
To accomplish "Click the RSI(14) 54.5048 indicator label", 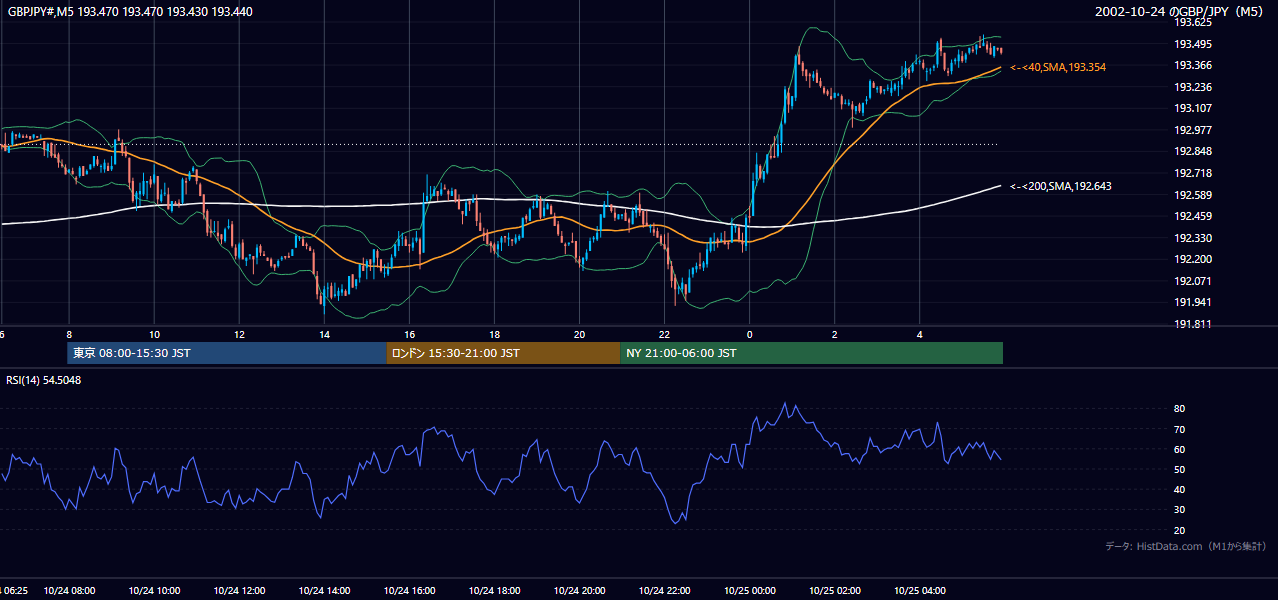I will point(44,380).
